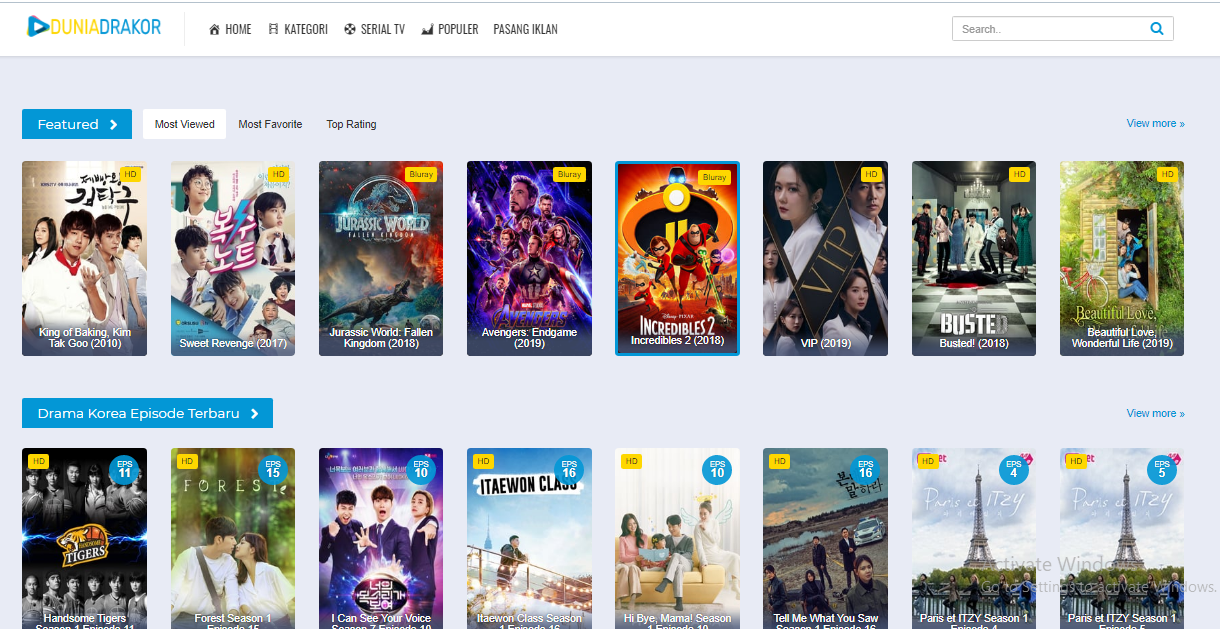The width and height of the screenshot is (1220, 629).
Task: Open the Pasang Iklan page
Action: pyautogui.click(x=525, y=29)
